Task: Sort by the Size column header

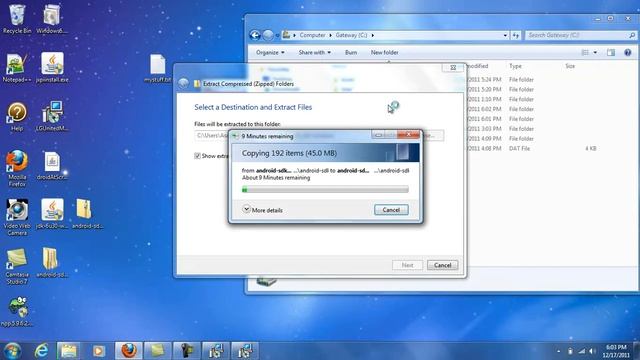Action: 570,66
